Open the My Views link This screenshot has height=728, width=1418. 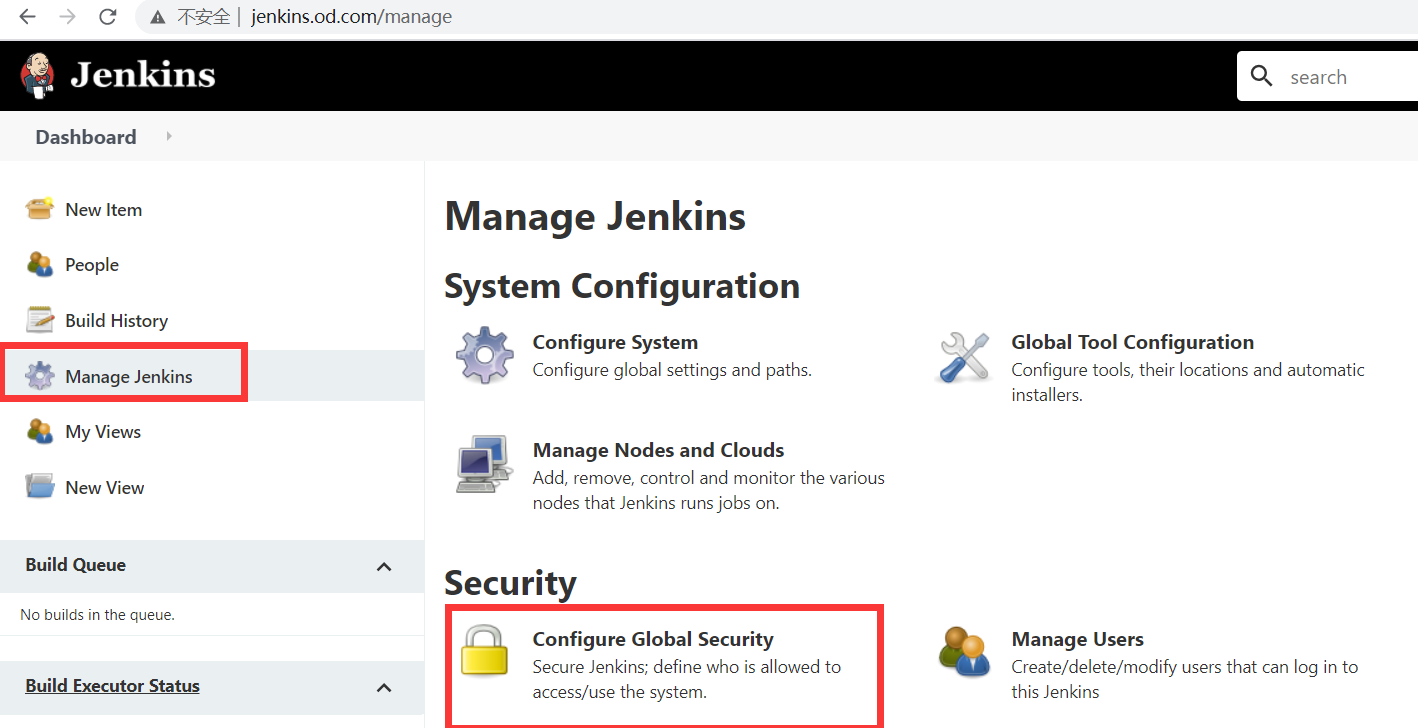click(x=103, y=432)
